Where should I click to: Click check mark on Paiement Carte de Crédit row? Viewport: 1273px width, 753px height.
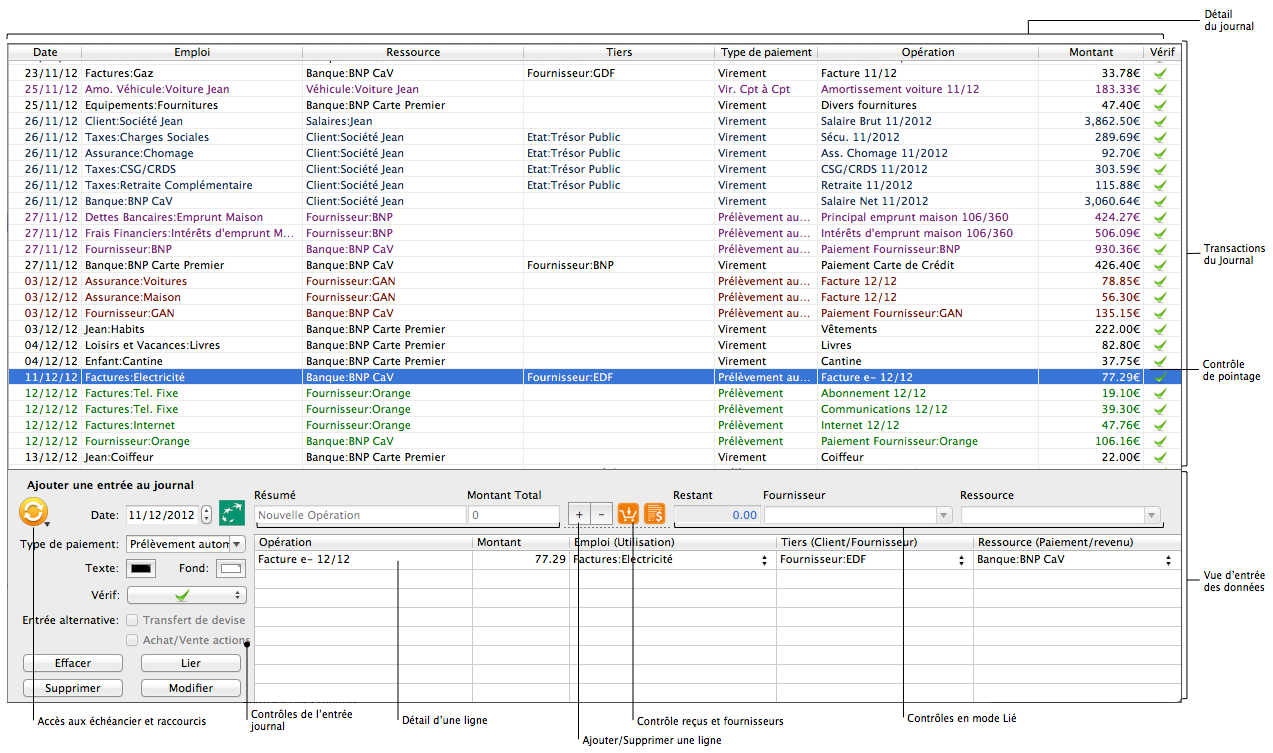point(1161,265)
